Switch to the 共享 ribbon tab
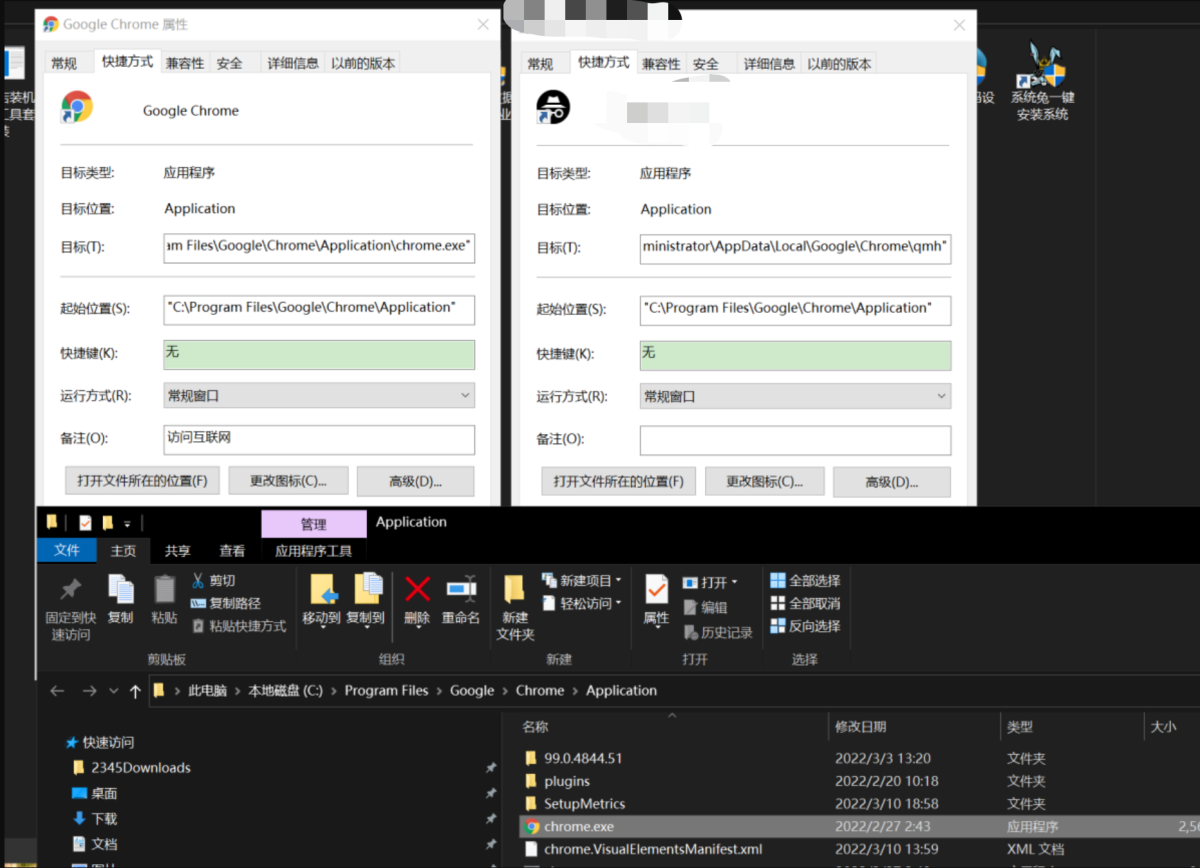This screenshot has height=868, width=1200. click(x=178, y=550)
